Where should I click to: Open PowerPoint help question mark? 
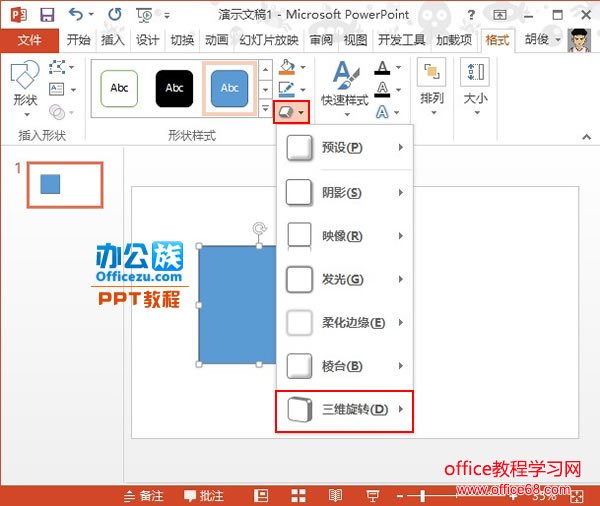tap(471, 15)
